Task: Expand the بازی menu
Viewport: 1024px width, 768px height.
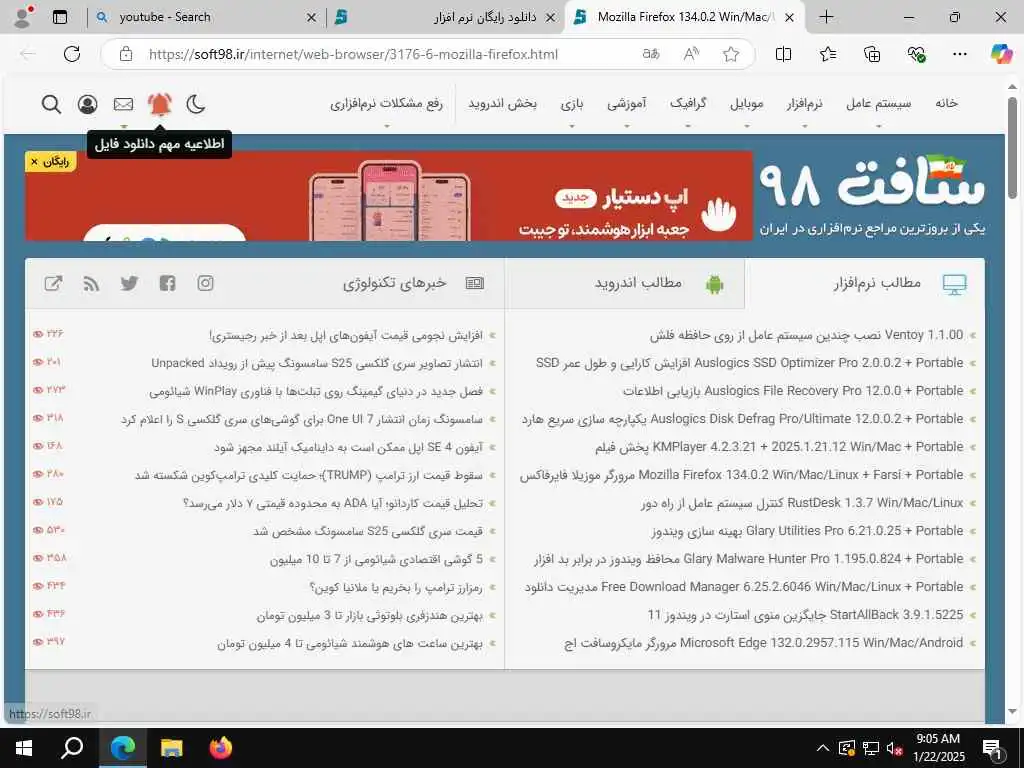Action: [x=571, y=103]
